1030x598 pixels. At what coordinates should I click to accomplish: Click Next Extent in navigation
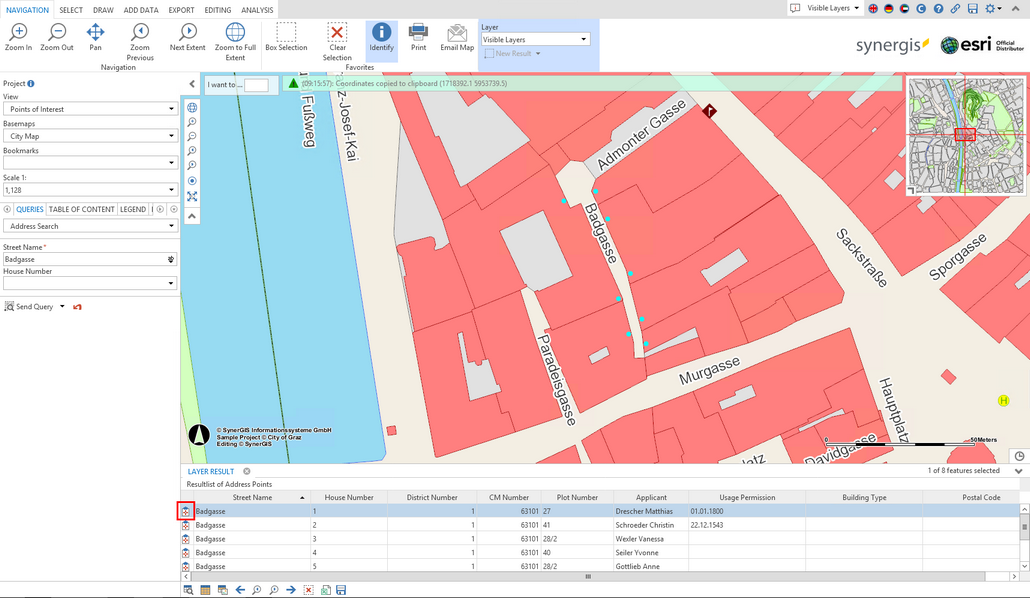tap(187, 33)
